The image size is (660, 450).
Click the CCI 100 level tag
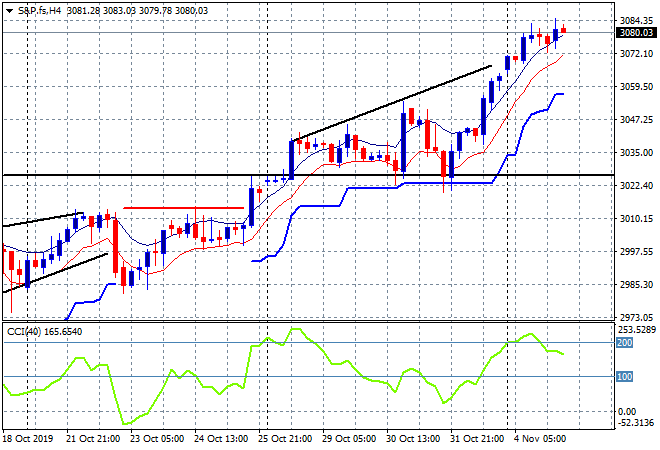624,376
